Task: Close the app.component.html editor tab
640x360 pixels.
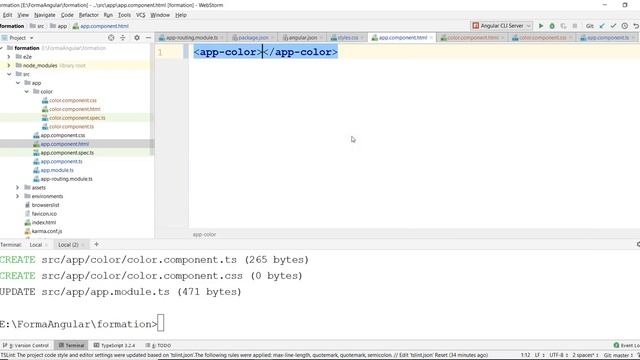Action: [431, 38]
